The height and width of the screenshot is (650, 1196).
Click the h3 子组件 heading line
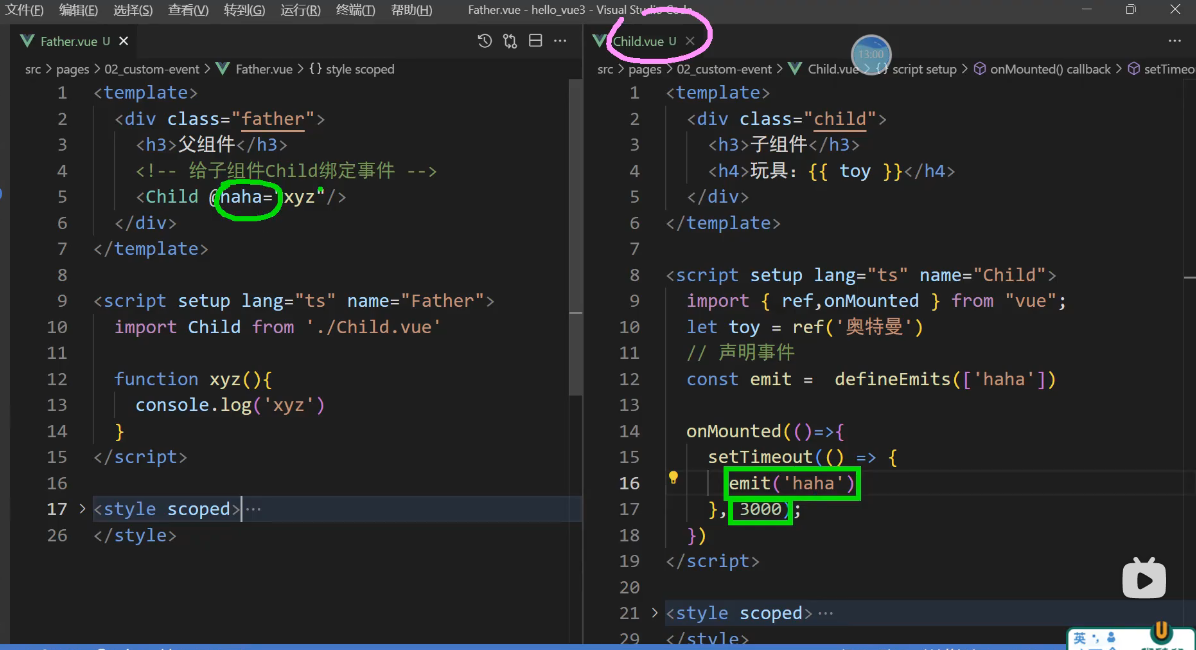[783, 145]
